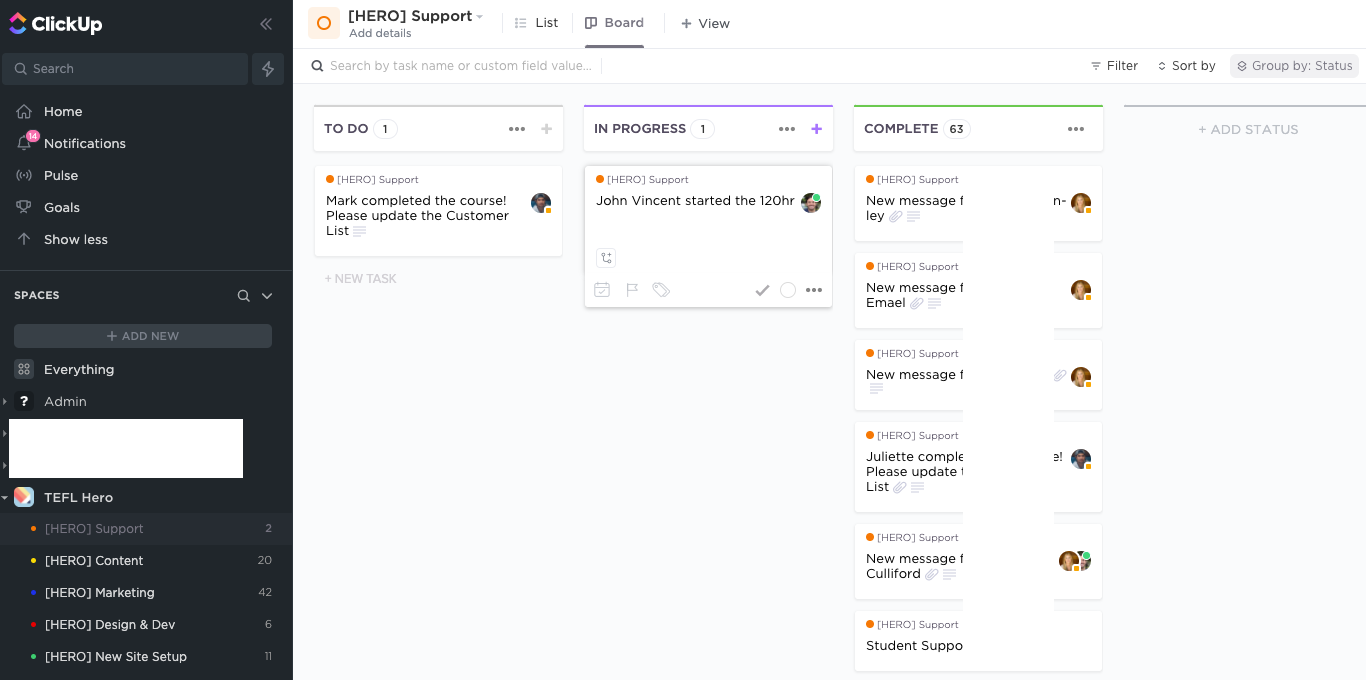Open John Vincent card ellipsis menu
This screenshot has width=1366, height=680.
point(814,290)
